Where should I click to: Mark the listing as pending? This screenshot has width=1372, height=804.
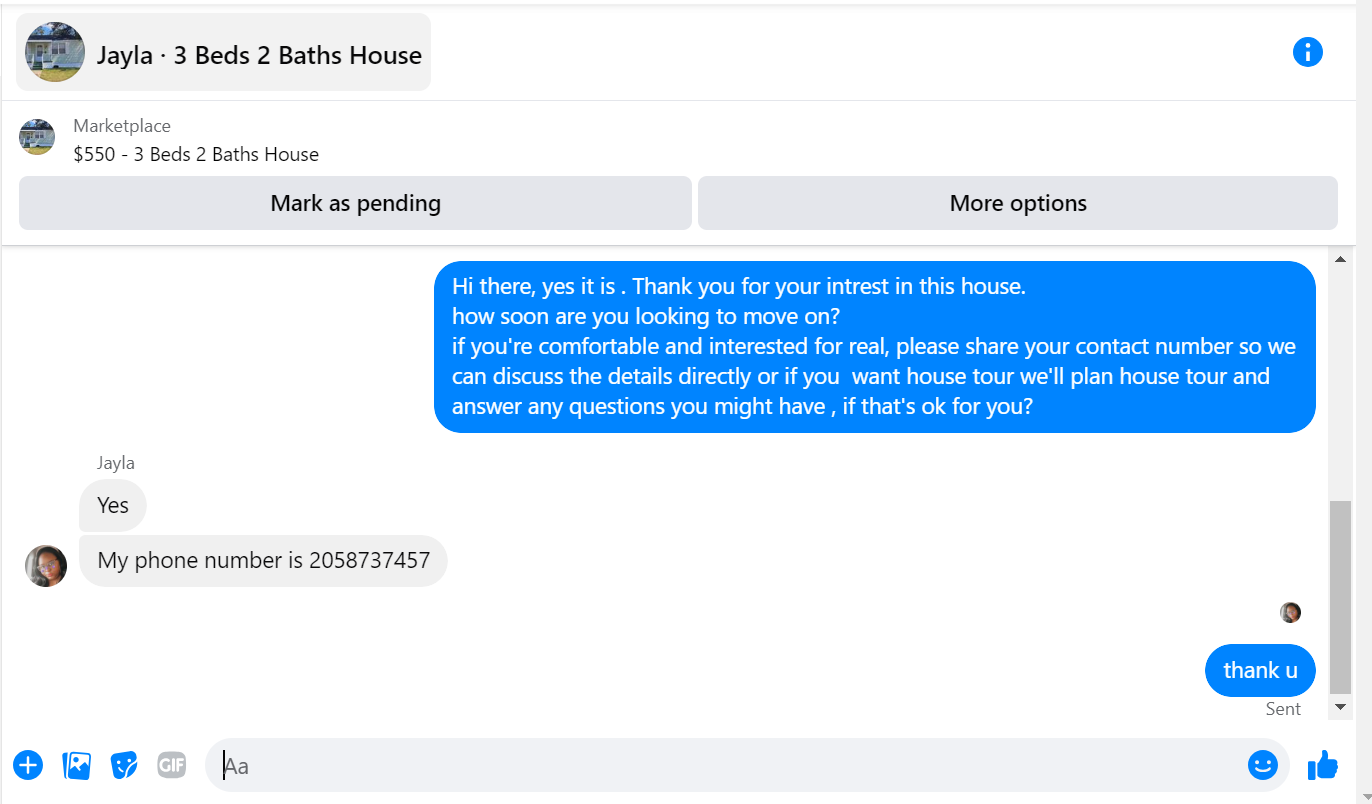[x=355, y=203]
